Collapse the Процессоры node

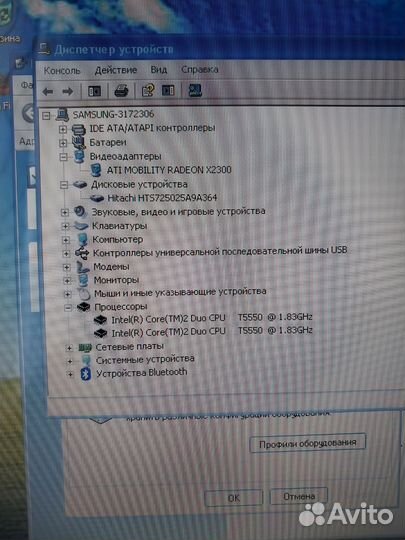pos(68,308)
